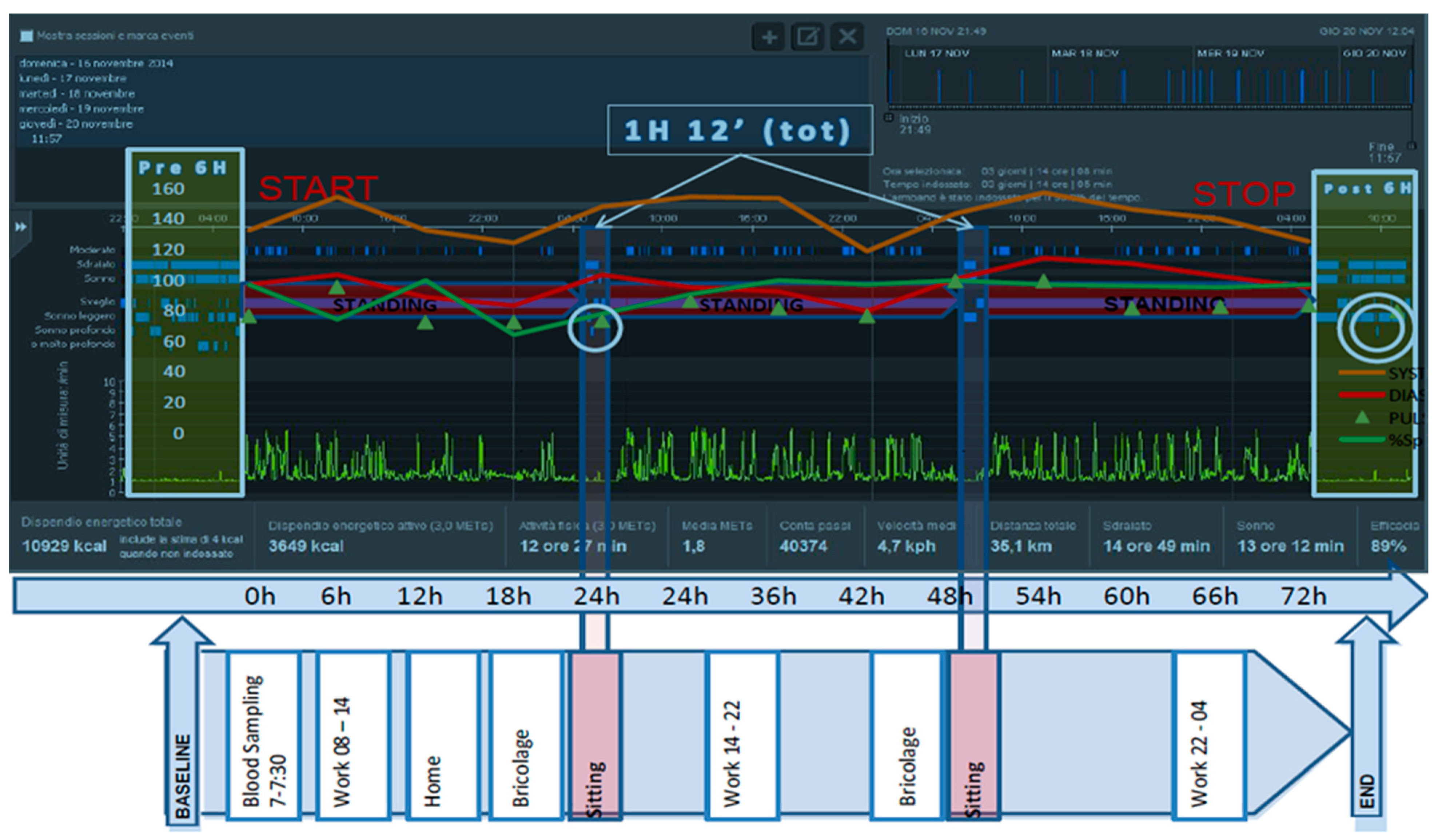Click the first pink Sitting block
Image resolution: width=1442 pixels, height=840 pixels.
pyautogui.click(x=595, y=736)
